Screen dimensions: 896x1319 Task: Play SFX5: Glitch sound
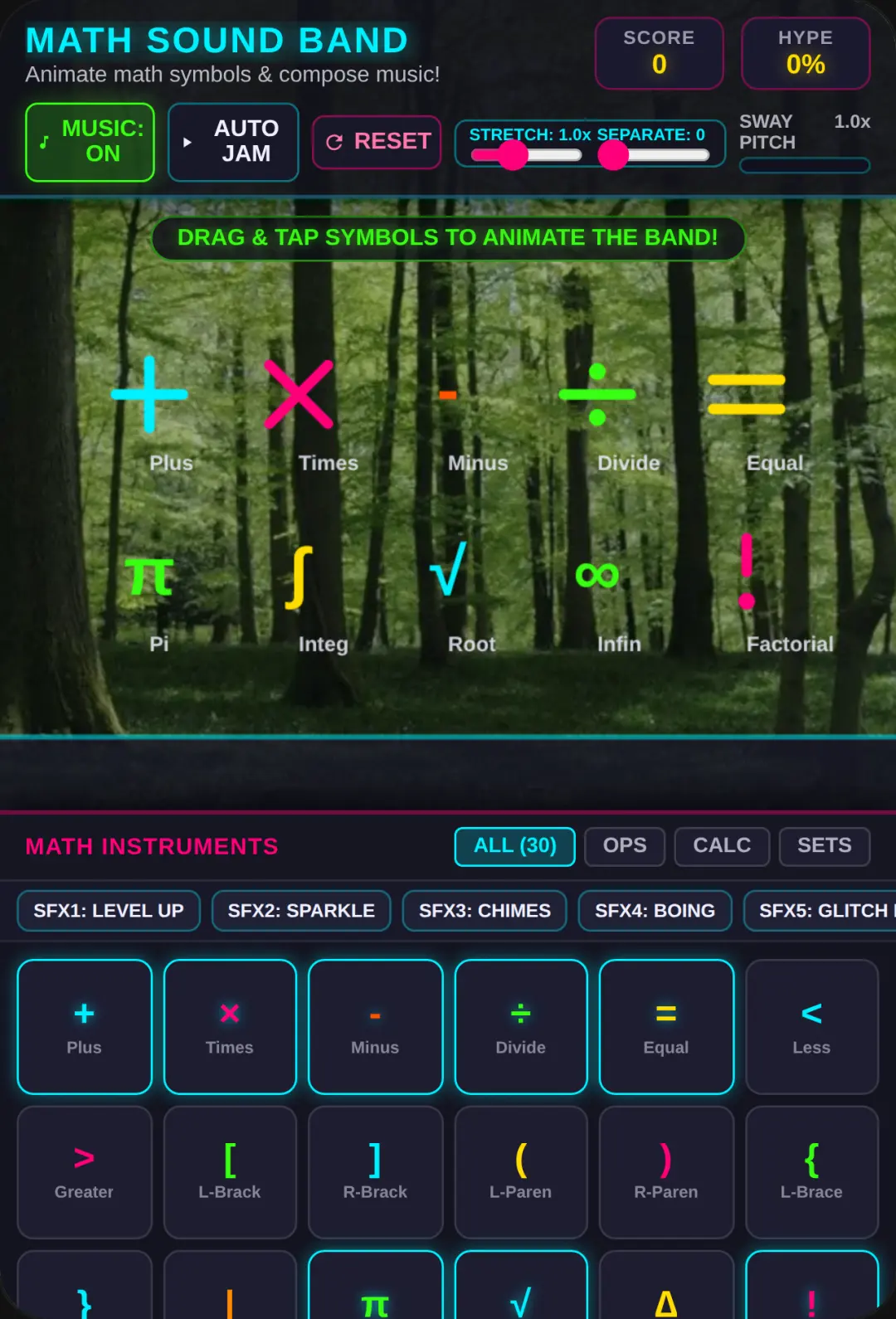click(x=820, y=911)
